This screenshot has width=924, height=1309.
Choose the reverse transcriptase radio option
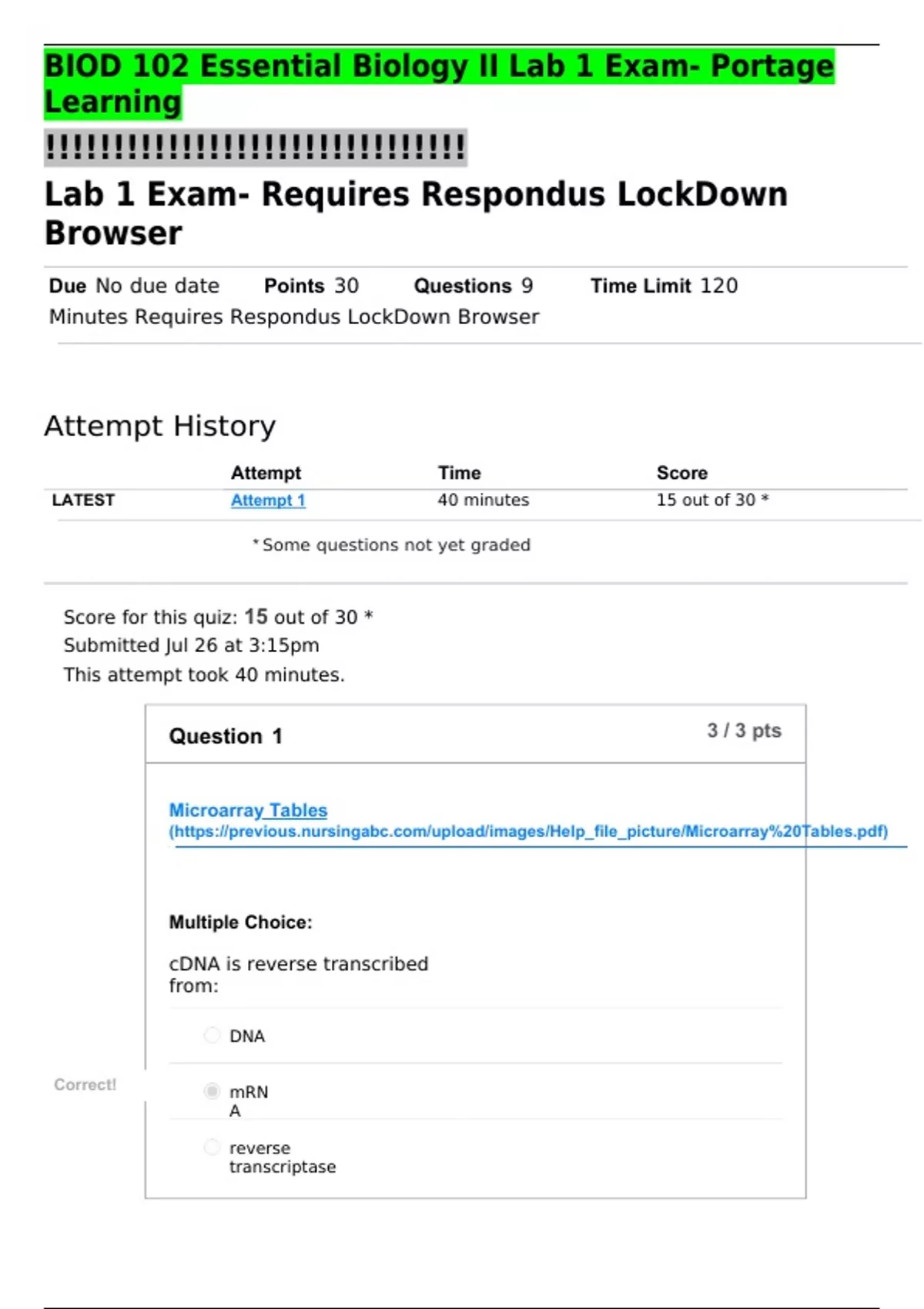click(212, 1147)
